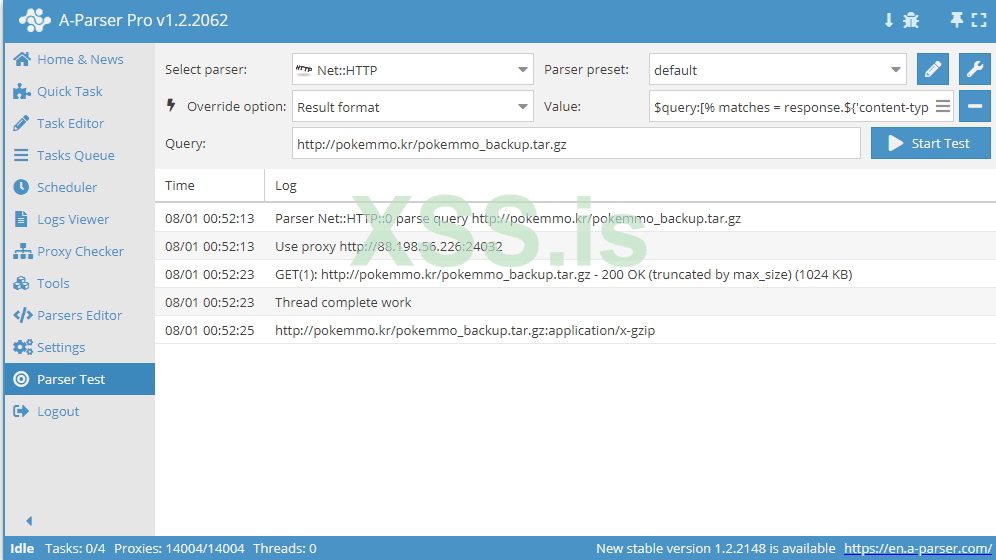Viewport: 996px width, 560px height.
Task: Click the Proxy Checker network icon
Action: pos(22,251)
